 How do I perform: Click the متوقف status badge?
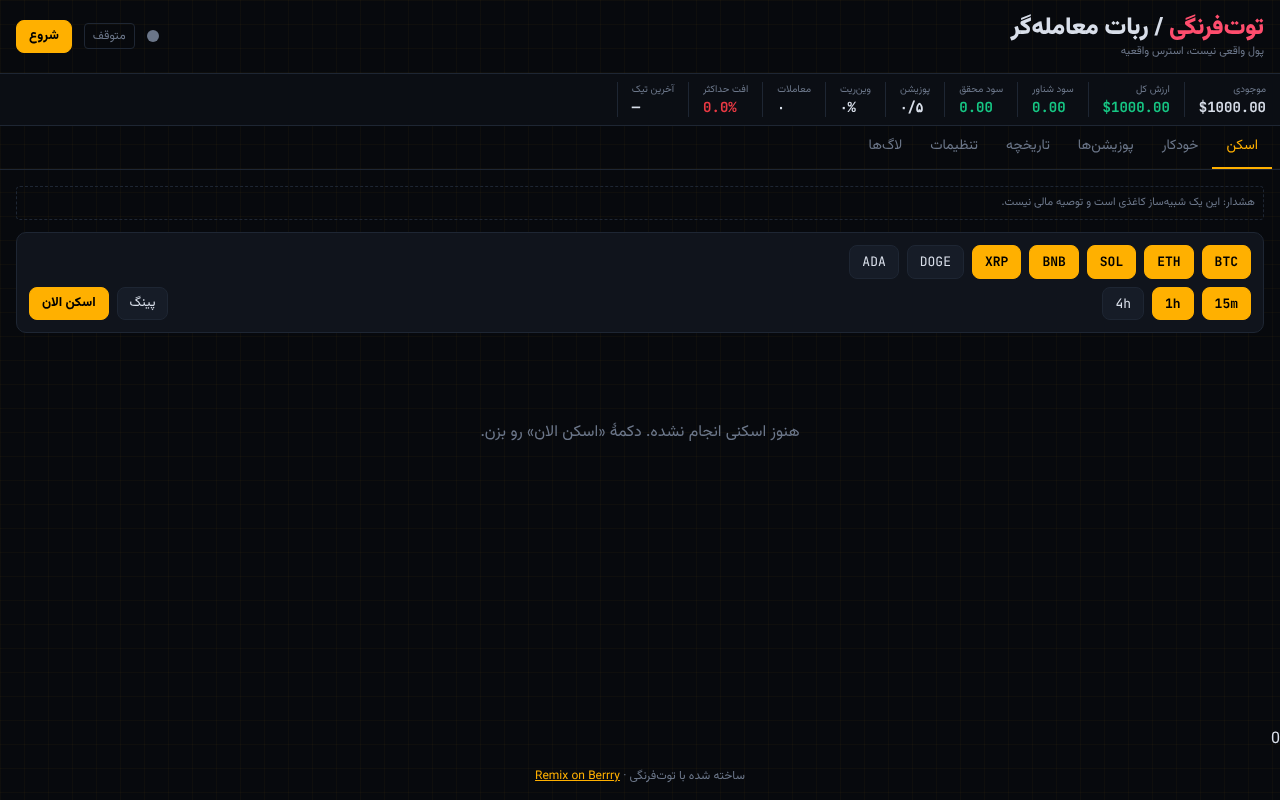tap(109, 36)
